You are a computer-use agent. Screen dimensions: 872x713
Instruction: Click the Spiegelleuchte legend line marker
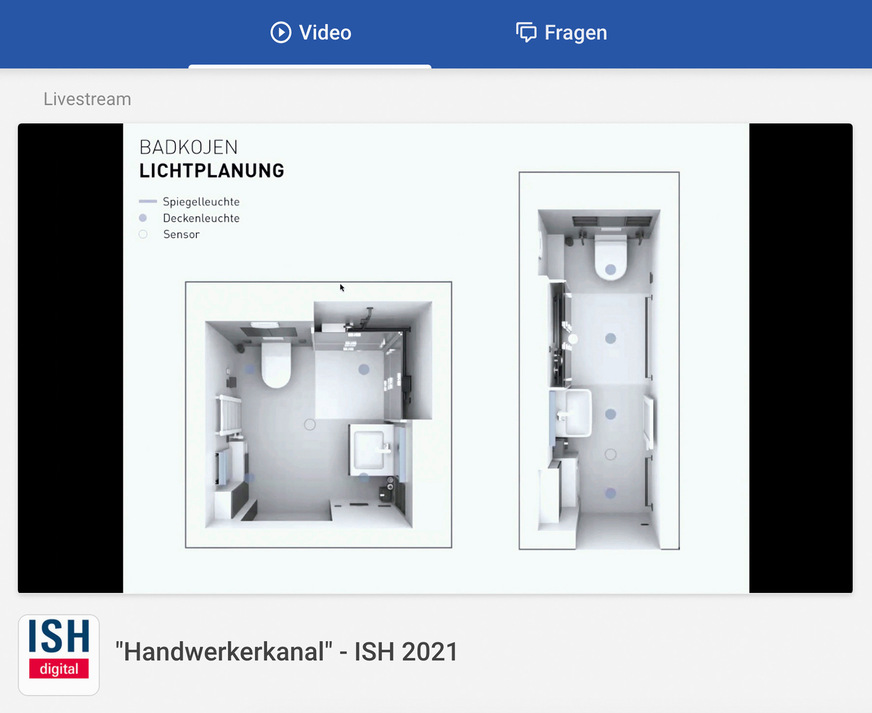148,202
